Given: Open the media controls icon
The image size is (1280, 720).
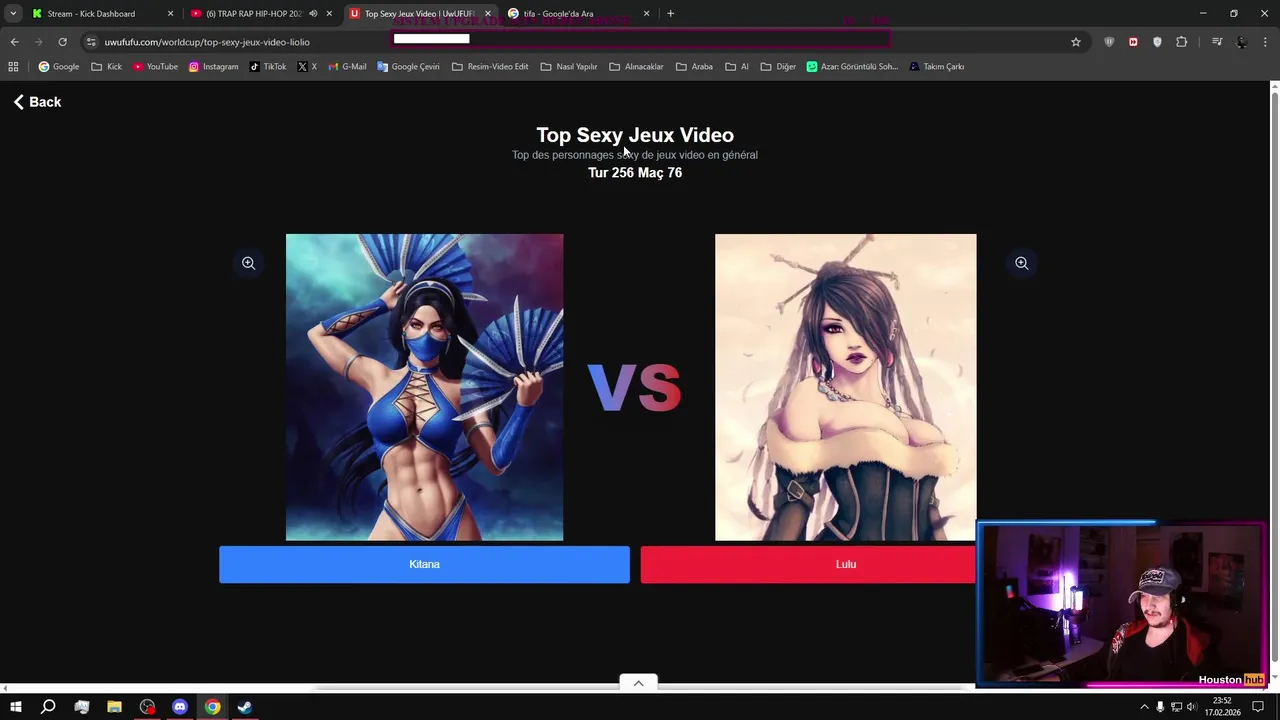Looking at the screenshot, I should tap(1217, 42).
